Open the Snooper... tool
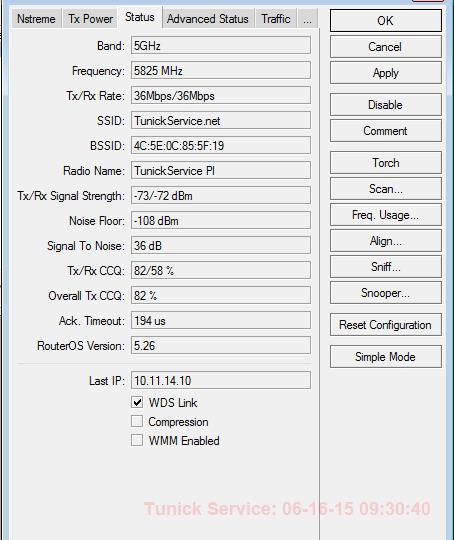 click(385, 293)
